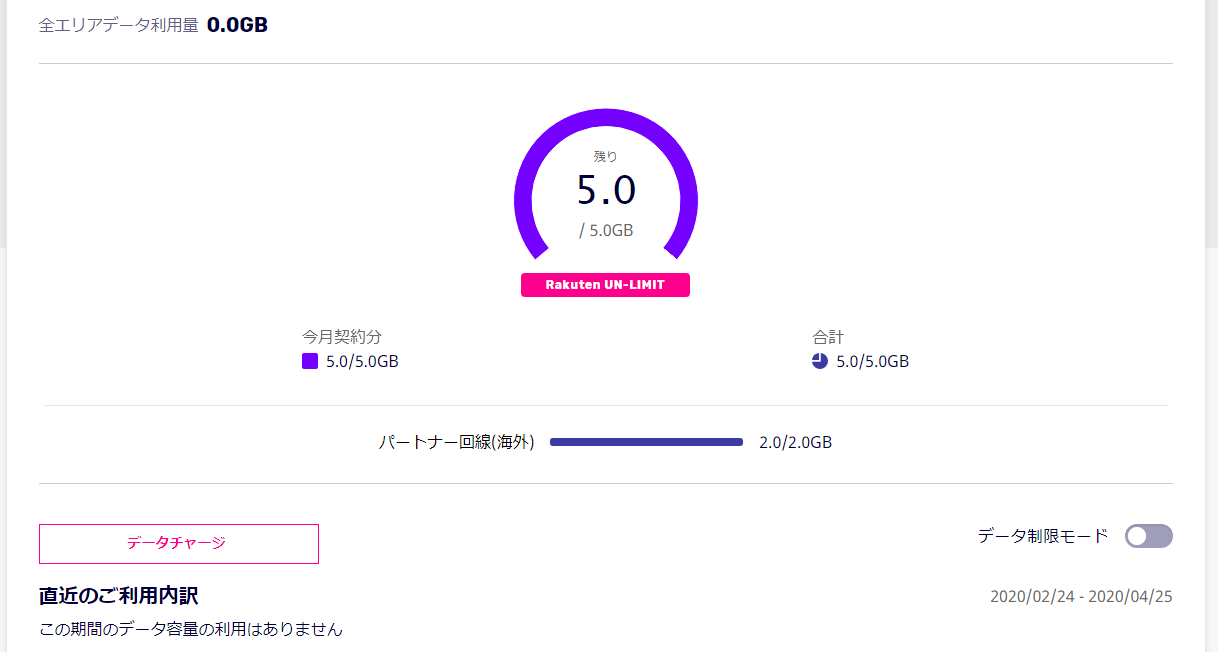
Task: Click the 2.0/2.0GB partner line value
Action: [795, 442]
